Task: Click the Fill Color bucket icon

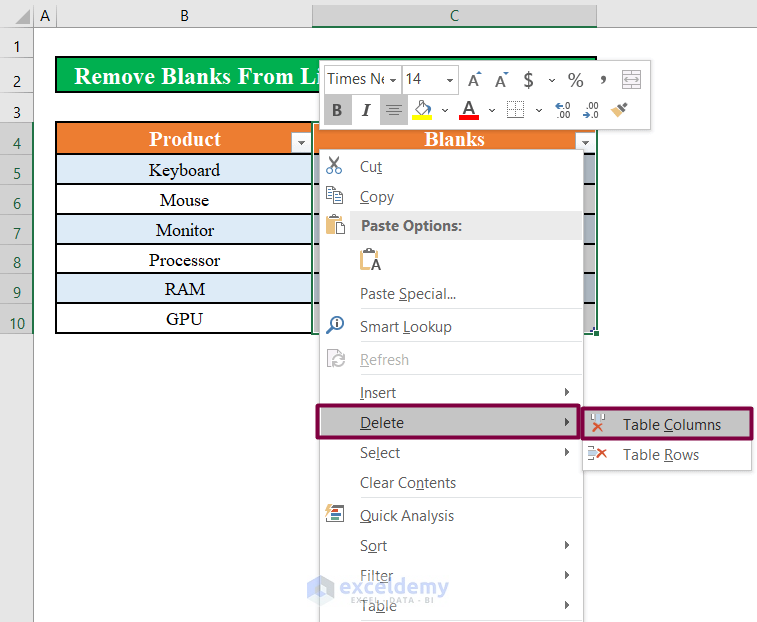Action: pos(422,110)
